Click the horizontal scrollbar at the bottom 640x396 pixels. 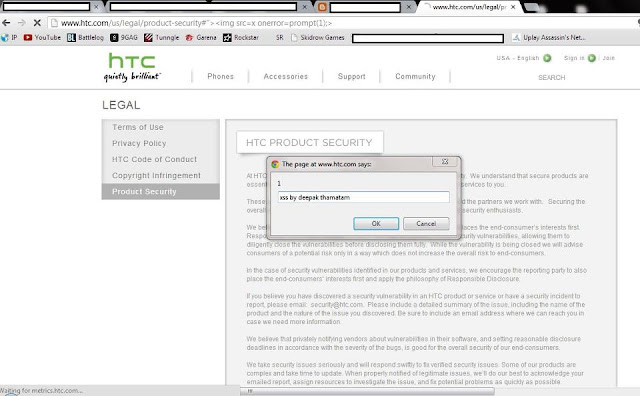(367, 391)
